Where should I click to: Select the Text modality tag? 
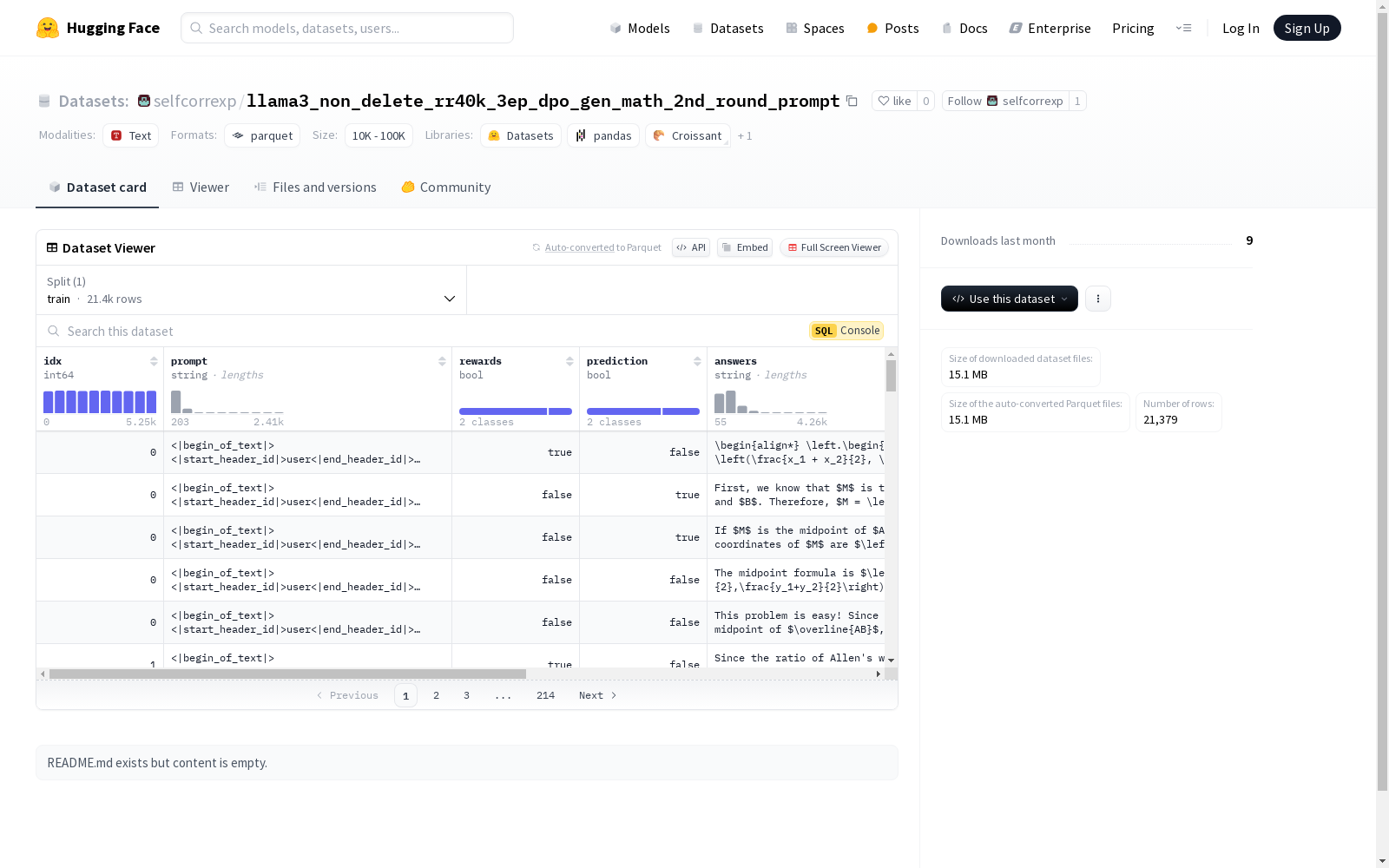(x=131, y=135)
